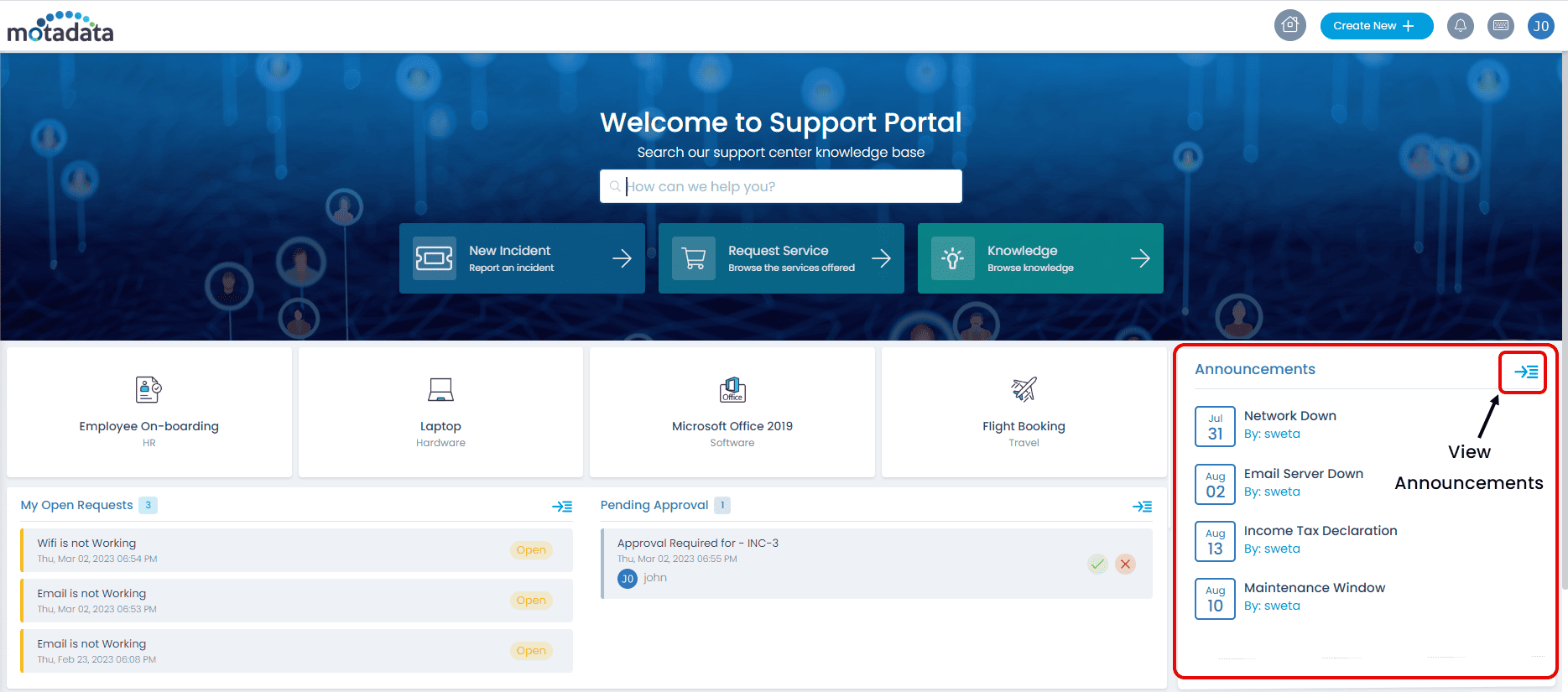Click Open status of Mar 02 Email request
Image resolution: width=1568 pixels, height=692 pixels.
pos(531,601)
